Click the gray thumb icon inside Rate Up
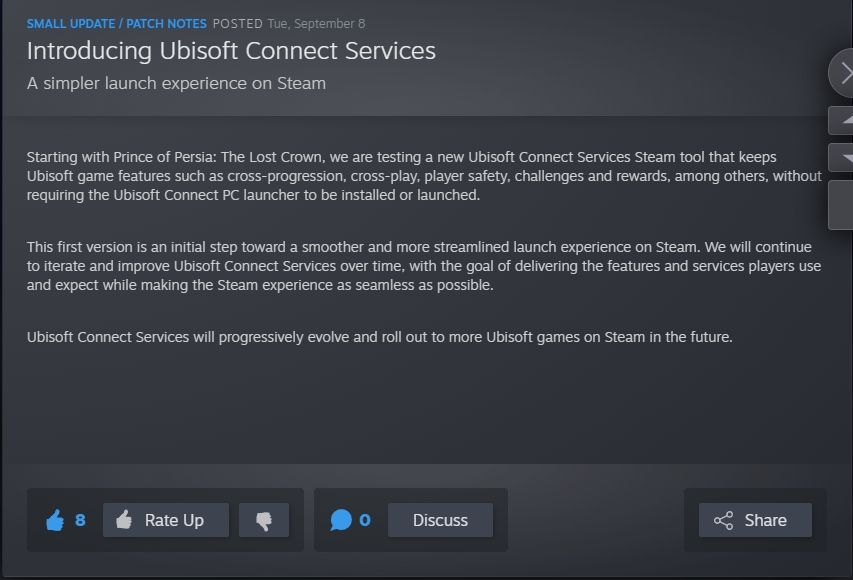 pos(124,520)
